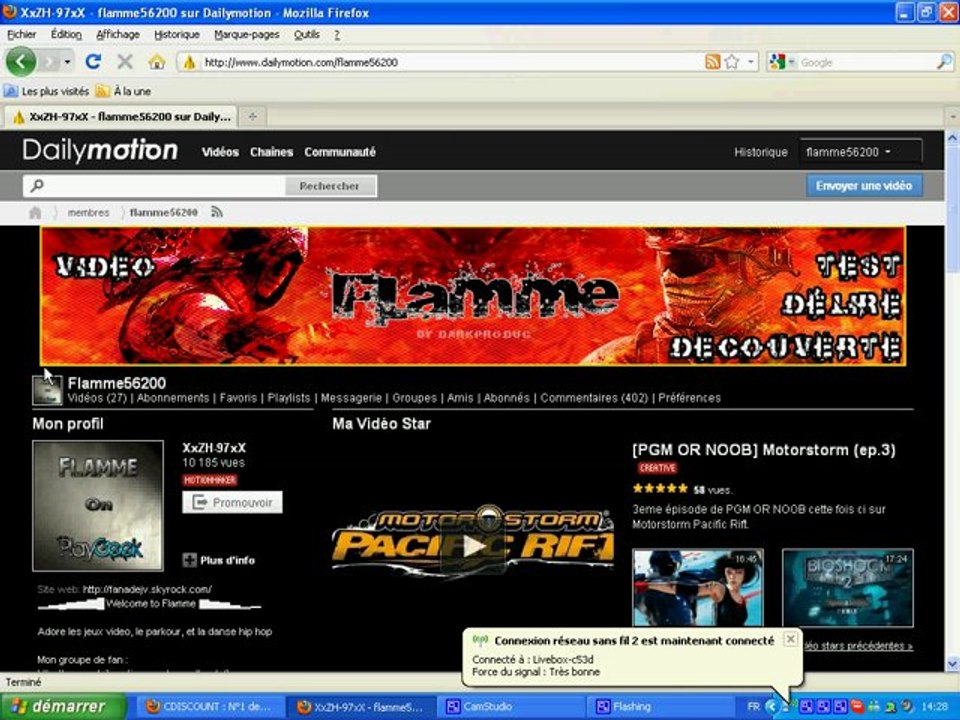Click Les plus visités bookmark
This screenshot has width=960, height=720.
coord(47,91)
